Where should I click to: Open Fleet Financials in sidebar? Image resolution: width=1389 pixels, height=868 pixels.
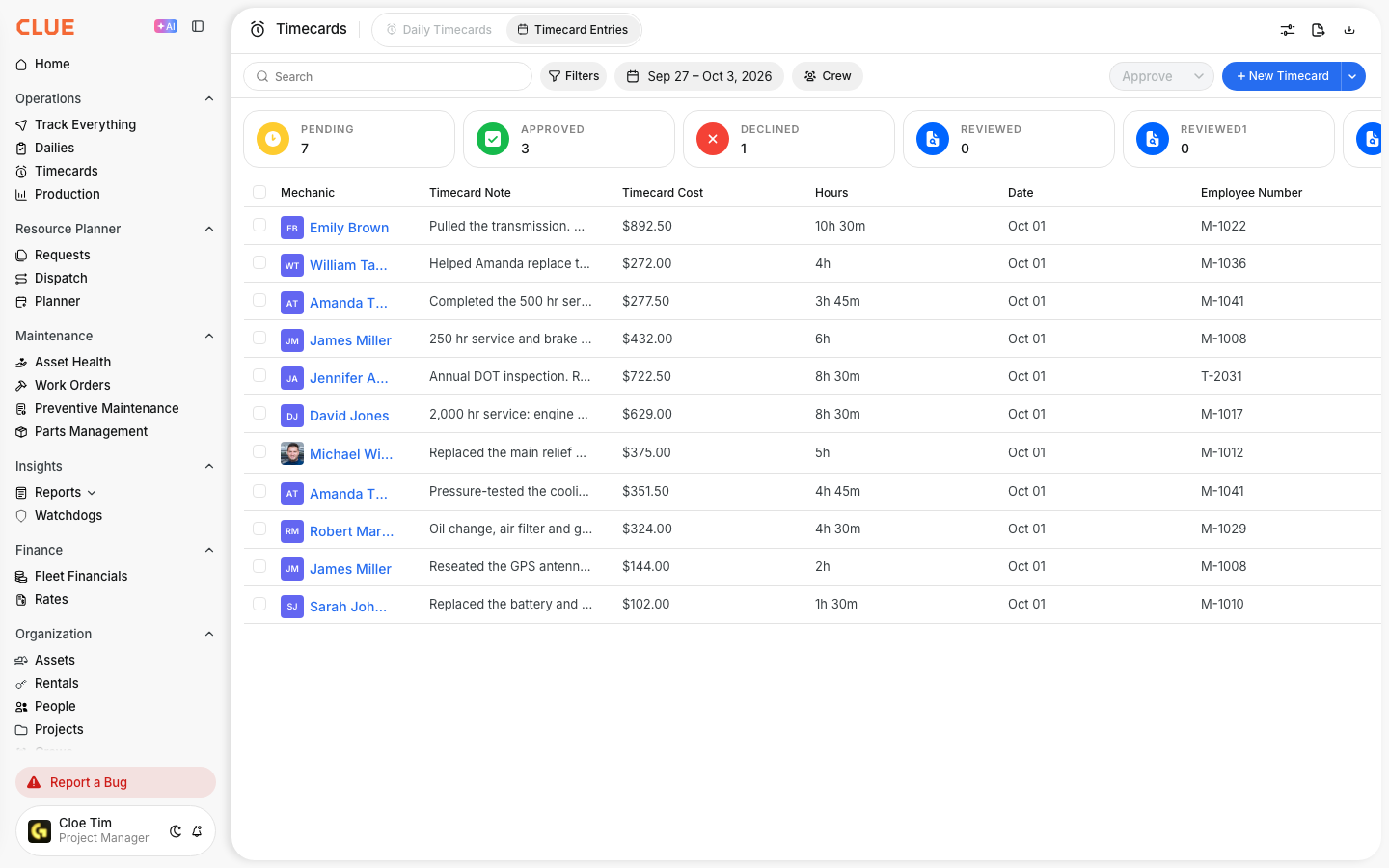81,576
